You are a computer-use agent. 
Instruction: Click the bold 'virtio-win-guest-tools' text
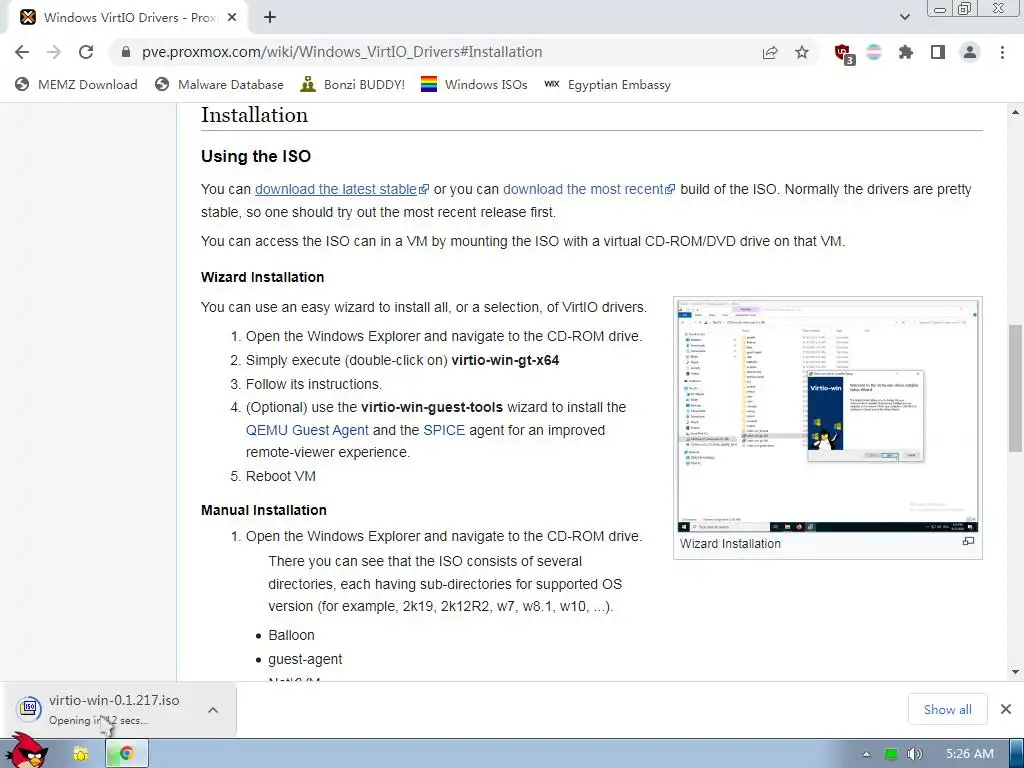[432, 408]
